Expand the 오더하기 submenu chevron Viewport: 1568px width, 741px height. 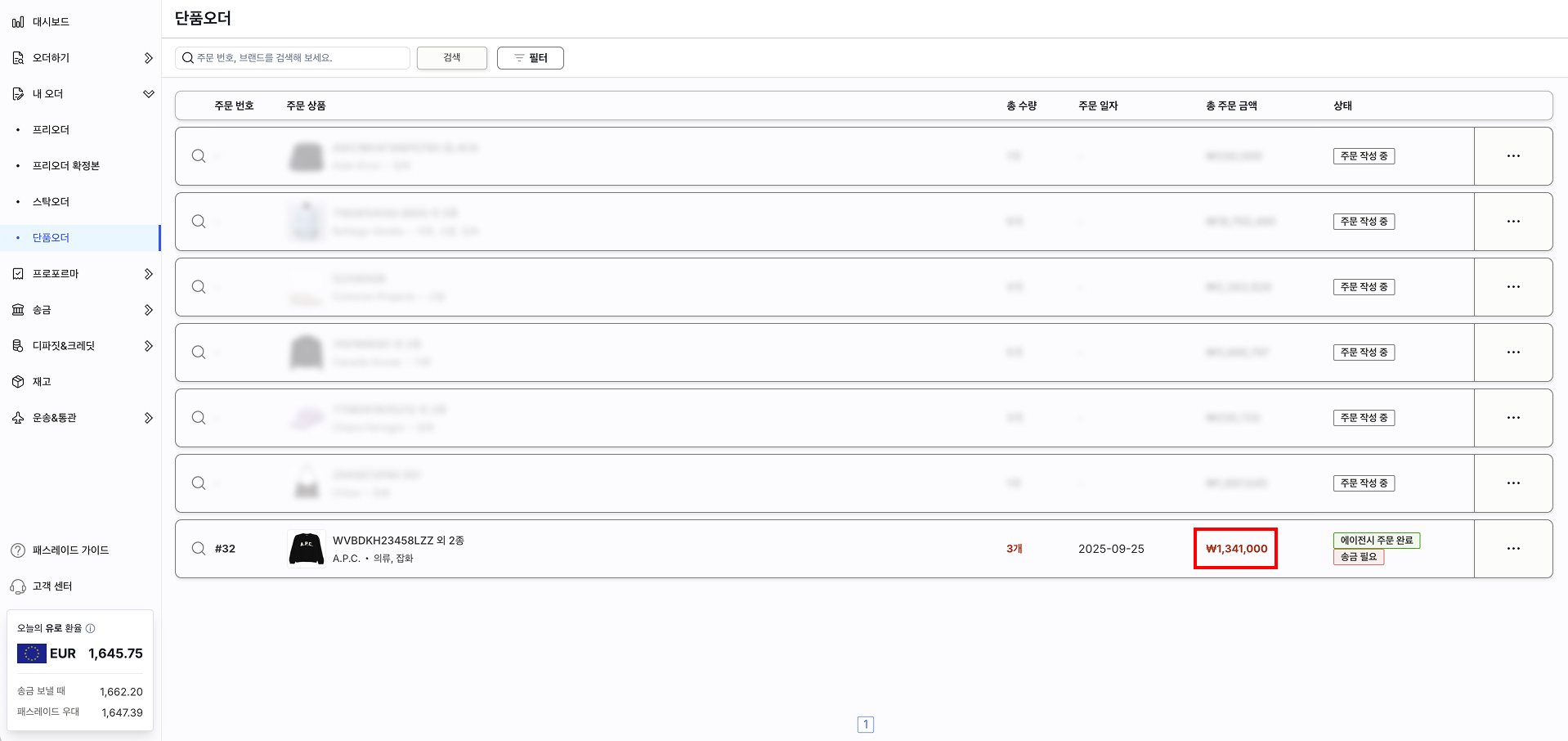click(x=148, y=58)
